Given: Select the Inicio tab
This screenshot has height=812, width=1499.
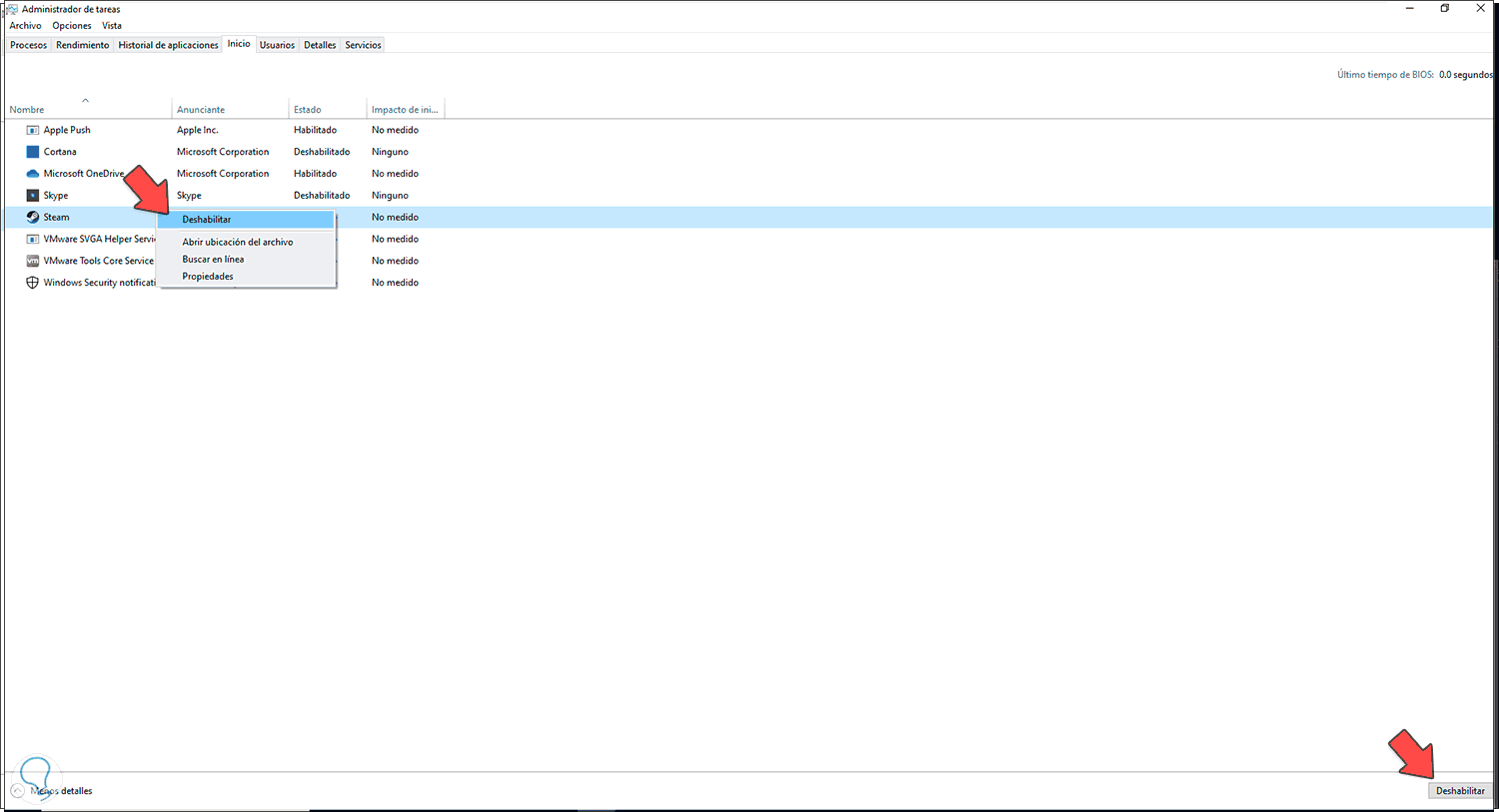Looking at the screenshot, I should coord(239,44).
